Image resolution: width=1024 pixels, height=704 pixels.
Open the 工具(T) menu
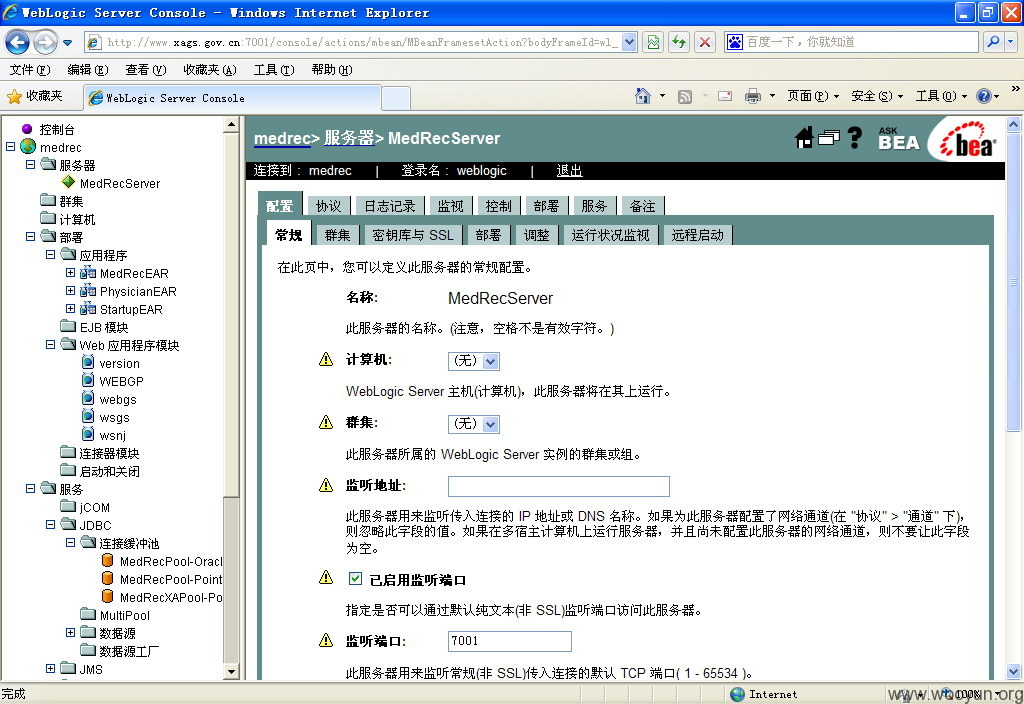(274, 70)
